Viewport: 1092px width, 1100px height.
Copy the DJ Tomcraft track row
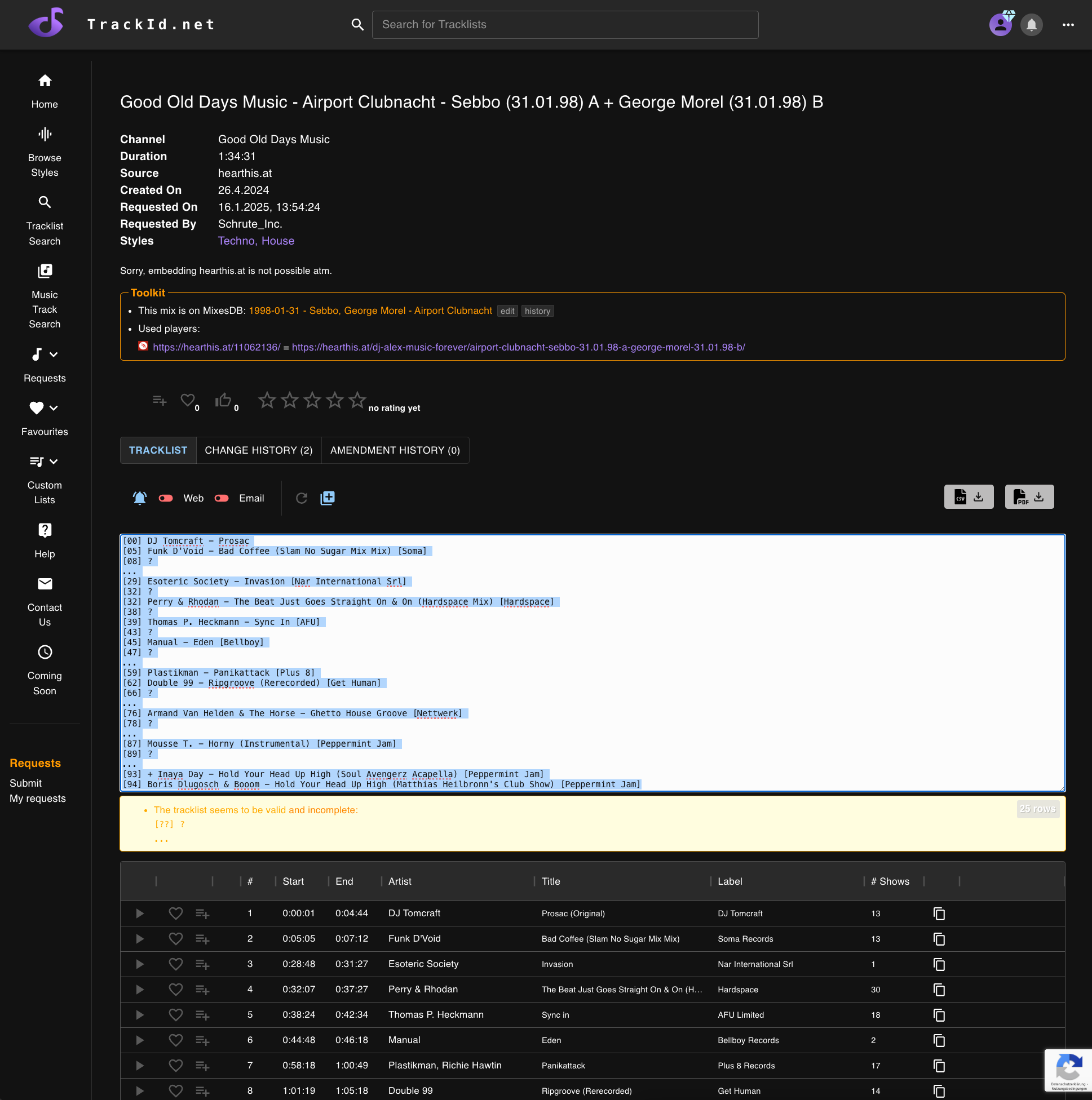click(x=939, y=913)
